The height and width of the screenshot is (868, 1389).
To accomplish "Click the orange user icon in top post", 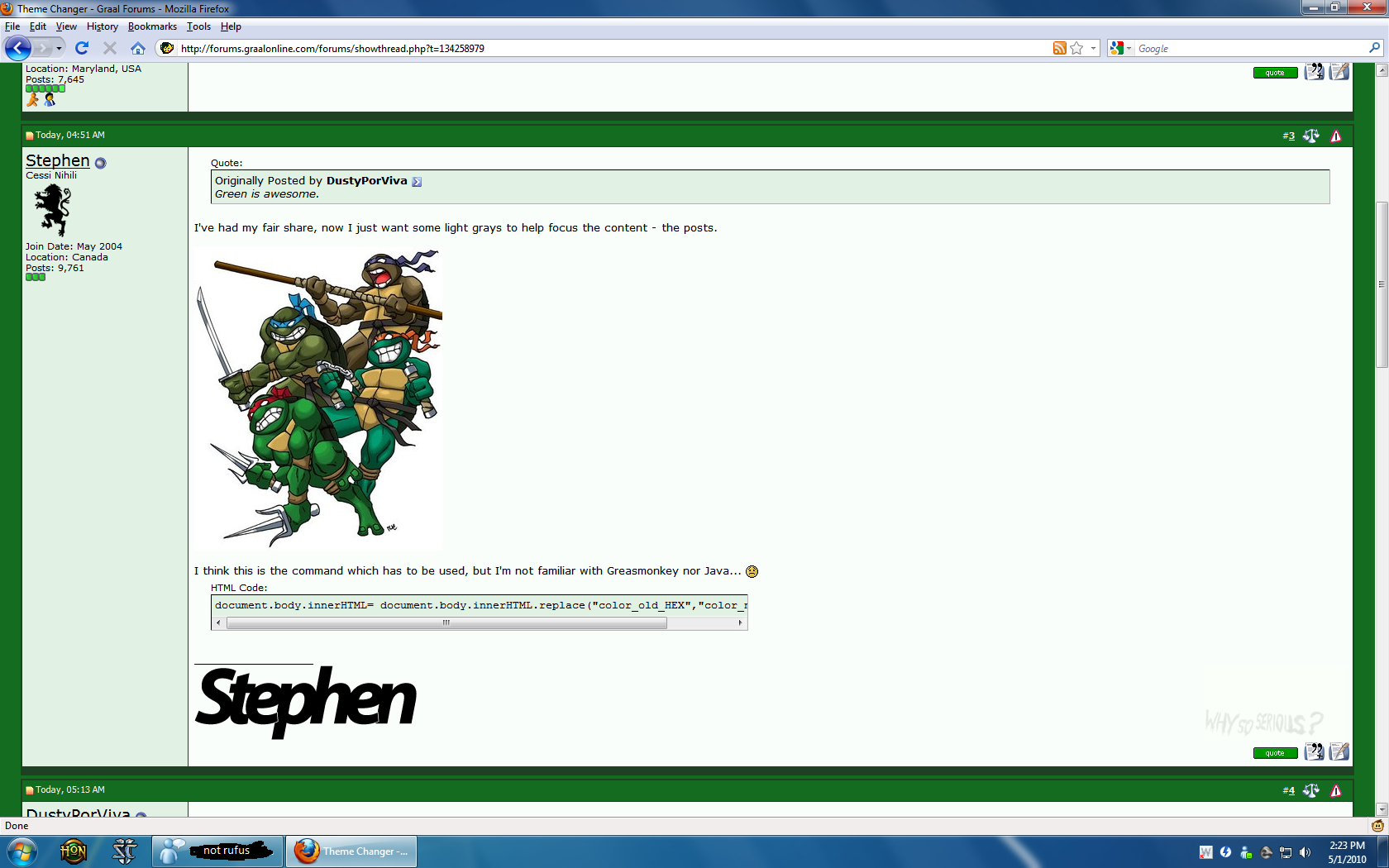I will pos(32,99).
